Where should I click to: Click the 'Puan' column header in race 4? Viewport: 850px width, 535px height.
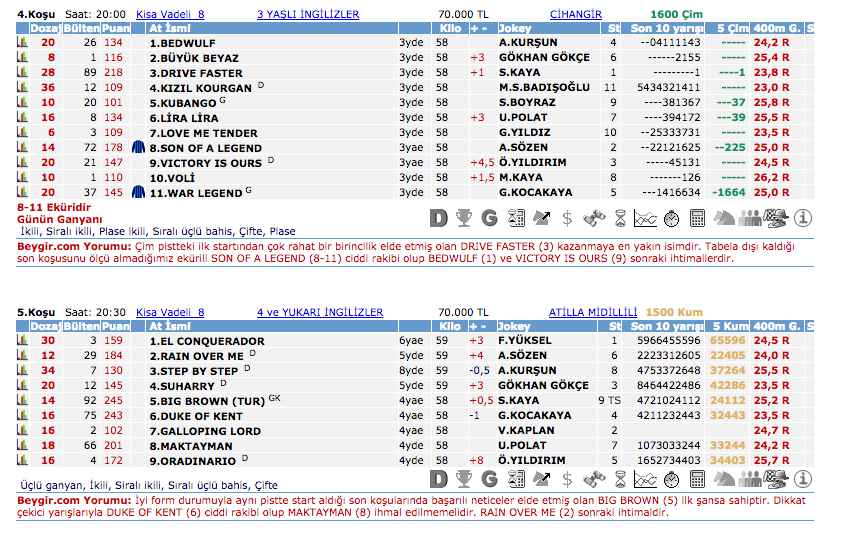tap(115, 29)
